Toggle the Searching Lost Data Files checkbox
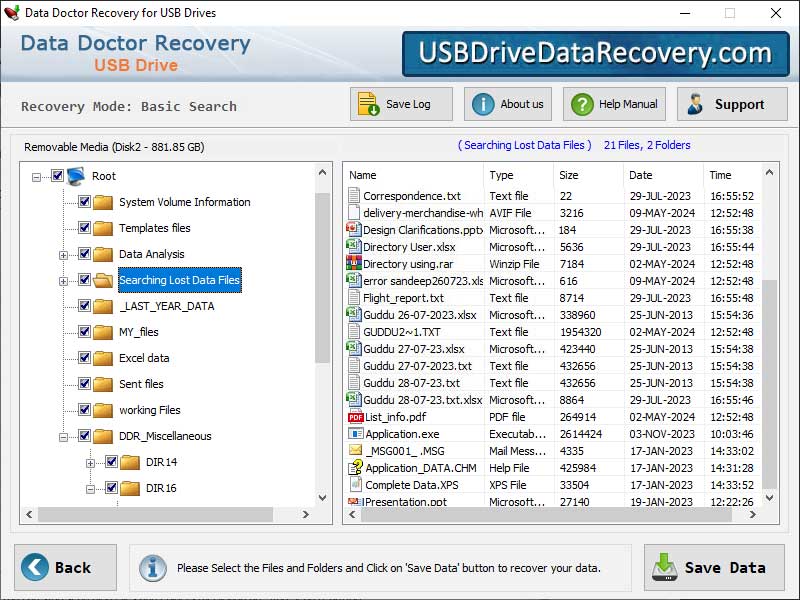800x600 pixels. tap(83, 280)
